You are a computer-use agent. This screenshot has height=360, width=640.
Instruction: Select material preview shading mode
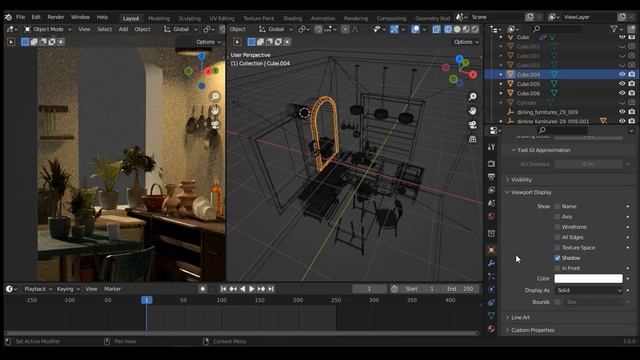pyautogui.click(x=466, y=29)
